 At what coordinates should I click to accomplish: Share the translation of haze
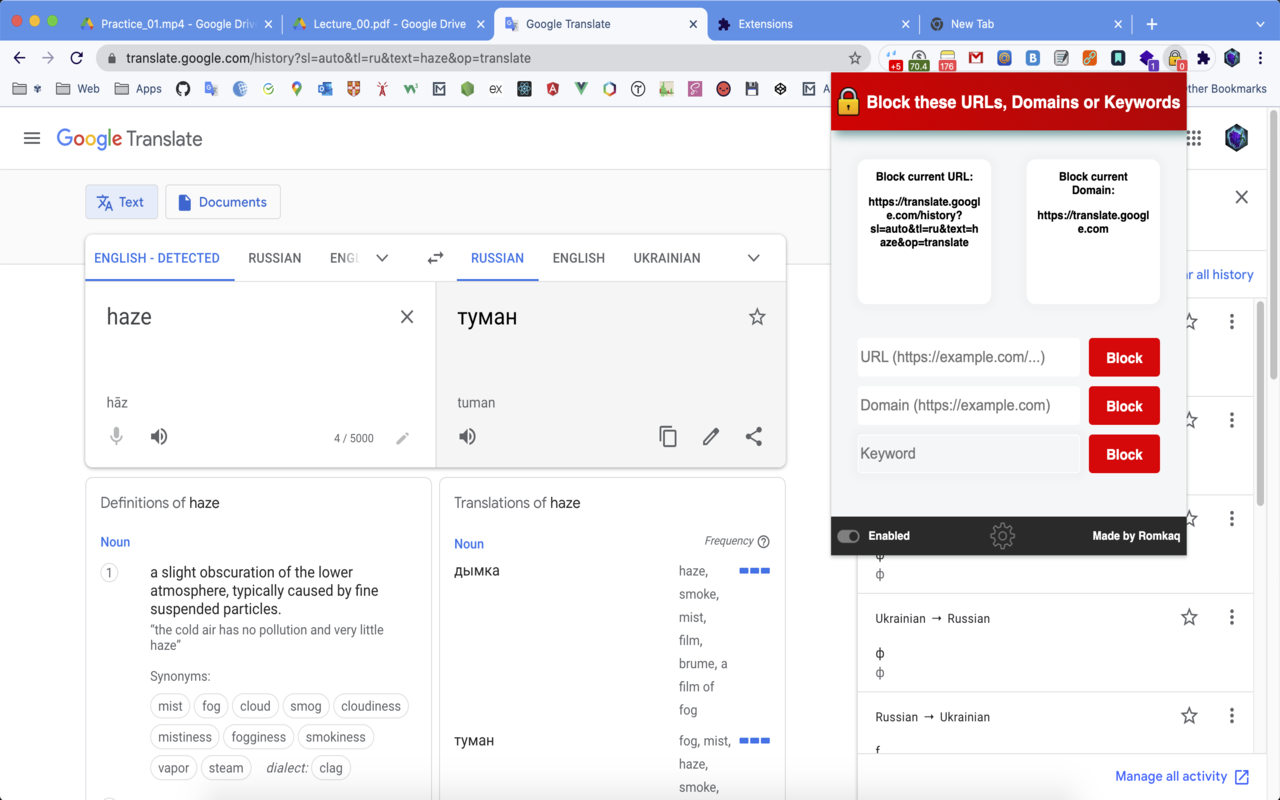754,436
